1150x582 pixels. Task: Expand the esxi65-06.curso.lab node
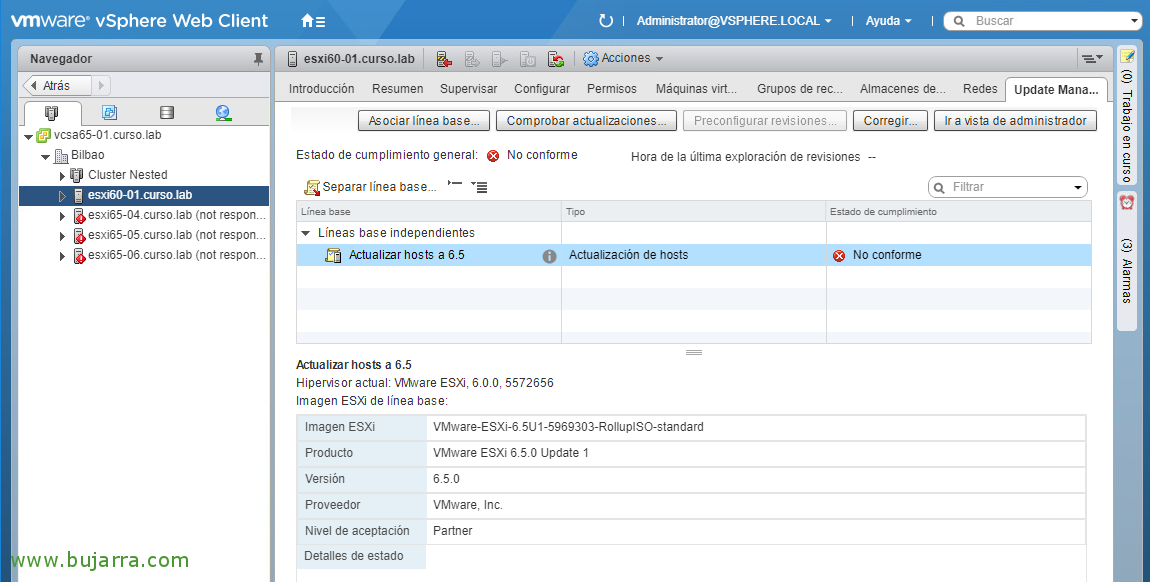(62, 256)
